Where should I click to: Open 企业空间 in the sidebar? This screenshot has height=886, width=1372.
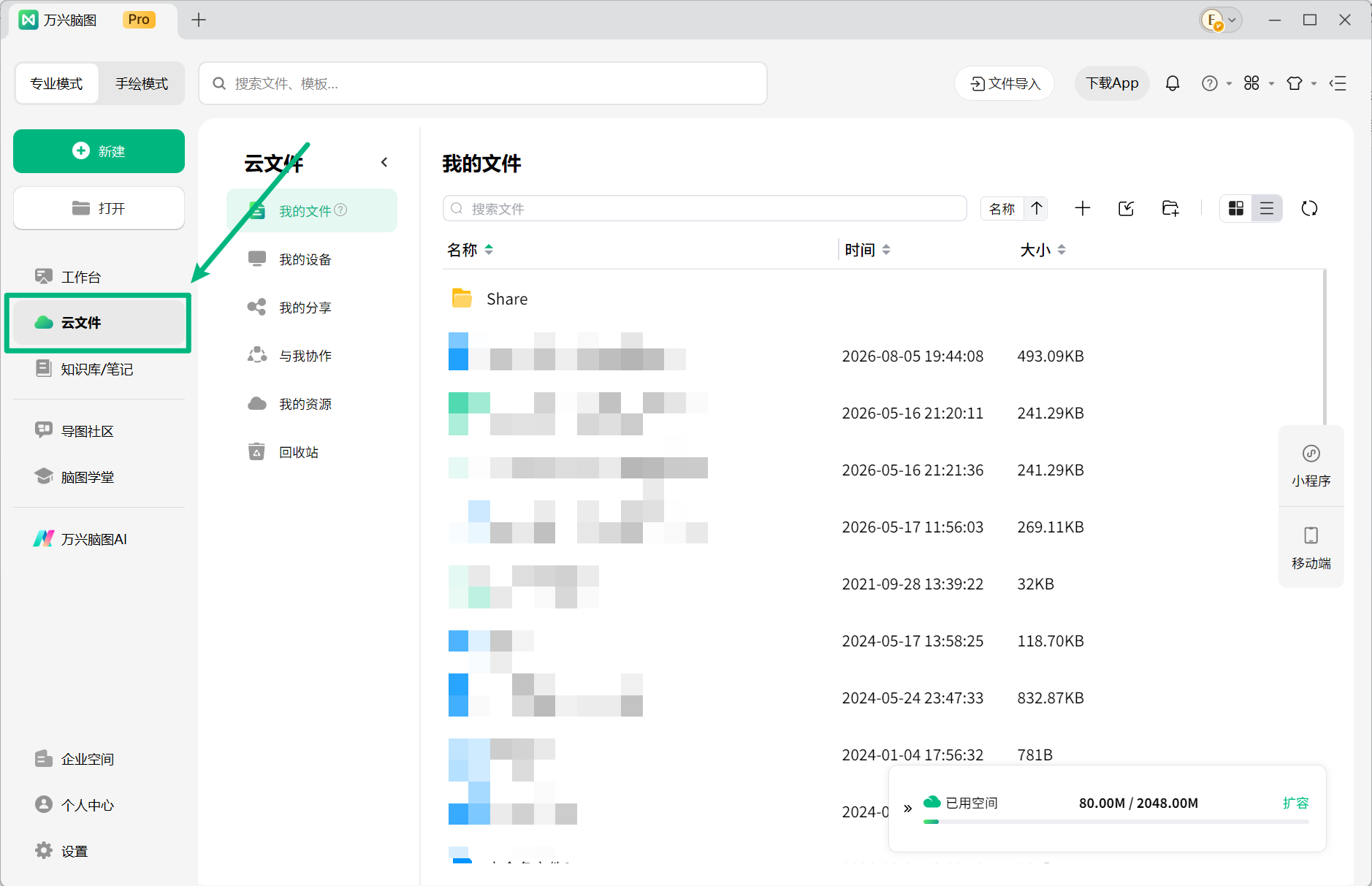(99, 759)
